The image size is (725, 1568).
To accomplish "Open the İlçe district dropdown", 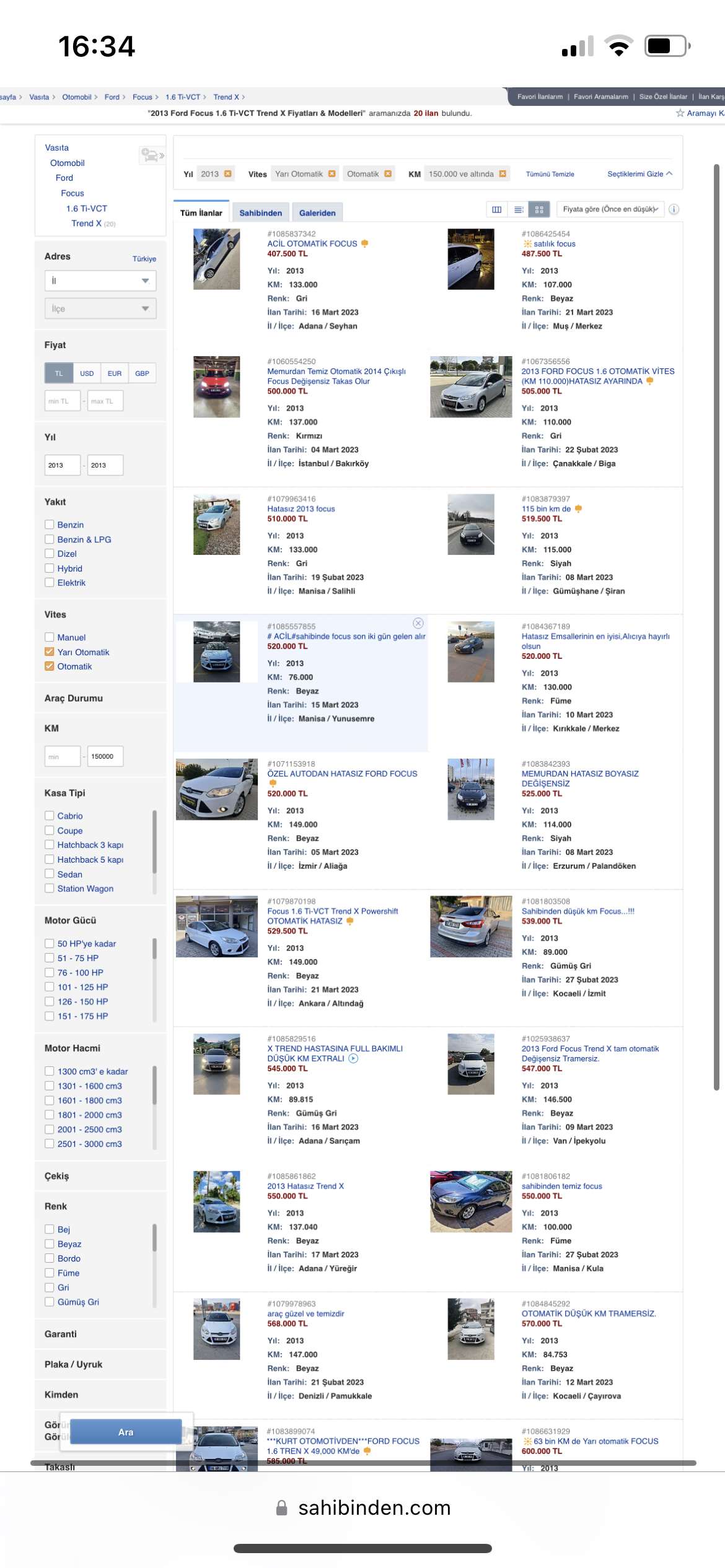I will 100,308.
